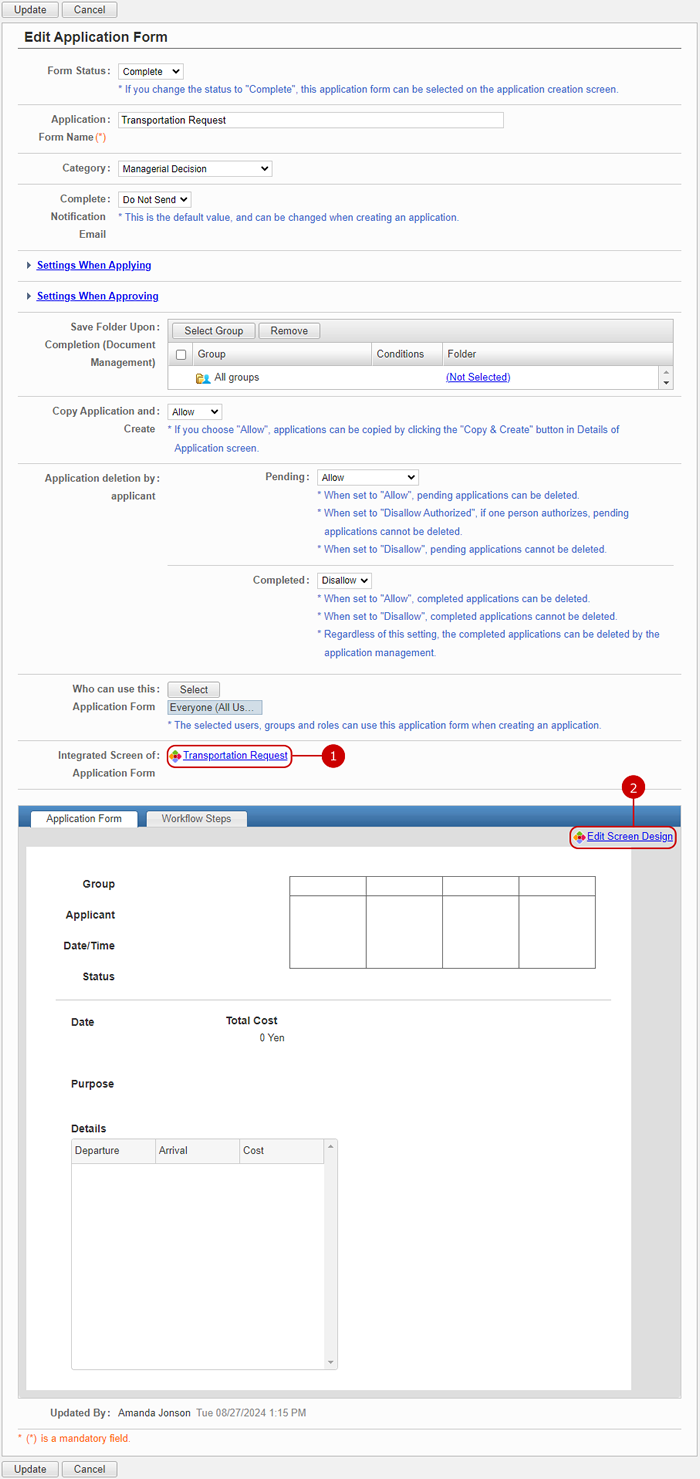
Task: Expand the Settings When Applying section
Action: coord(94,266)
